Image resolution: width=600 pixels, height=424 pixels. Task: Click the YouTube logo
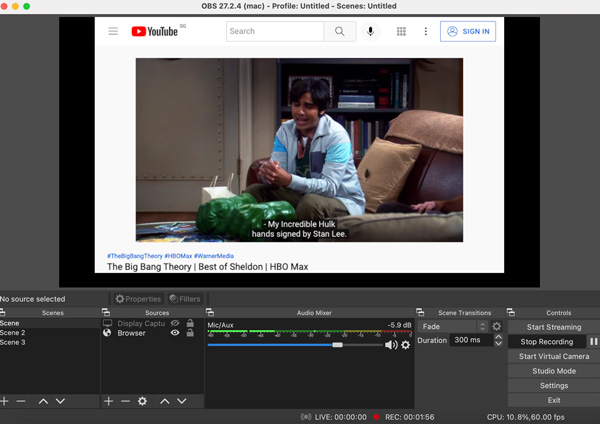coord(155,31)
